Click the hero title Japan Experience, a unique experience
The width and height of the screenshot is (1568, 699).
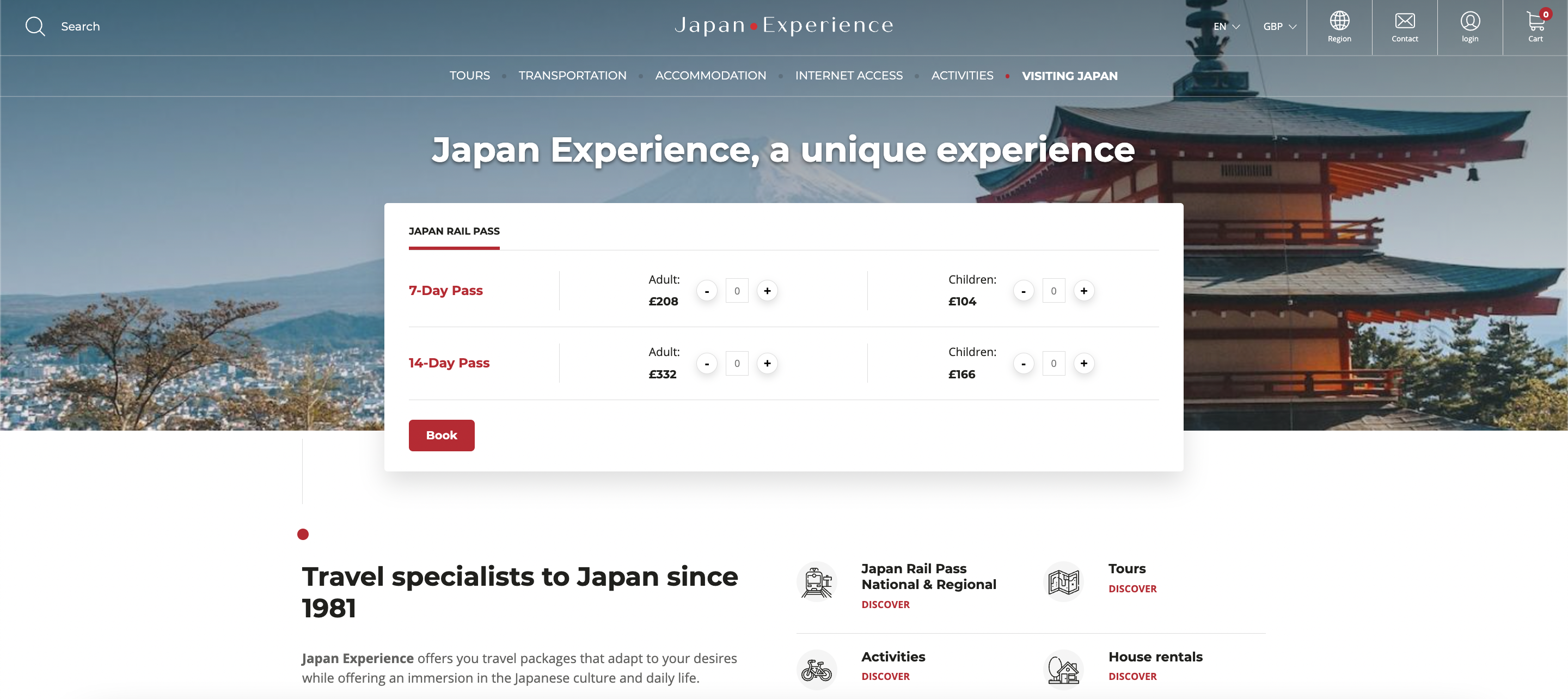[x=783, y=150]
